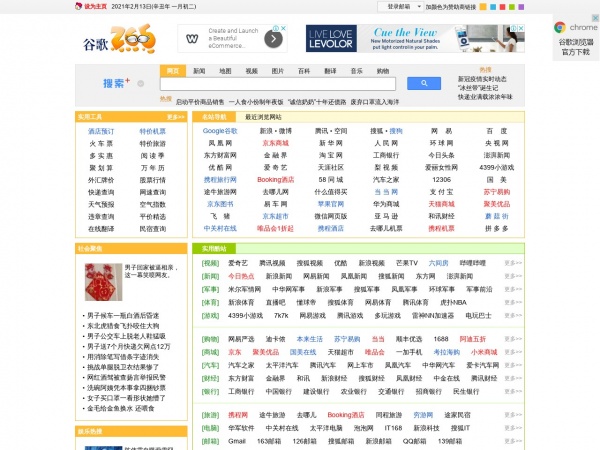Select the 视频 search tab
The height and width of the screenshot is (450, 600).
[x=251, y=71]
